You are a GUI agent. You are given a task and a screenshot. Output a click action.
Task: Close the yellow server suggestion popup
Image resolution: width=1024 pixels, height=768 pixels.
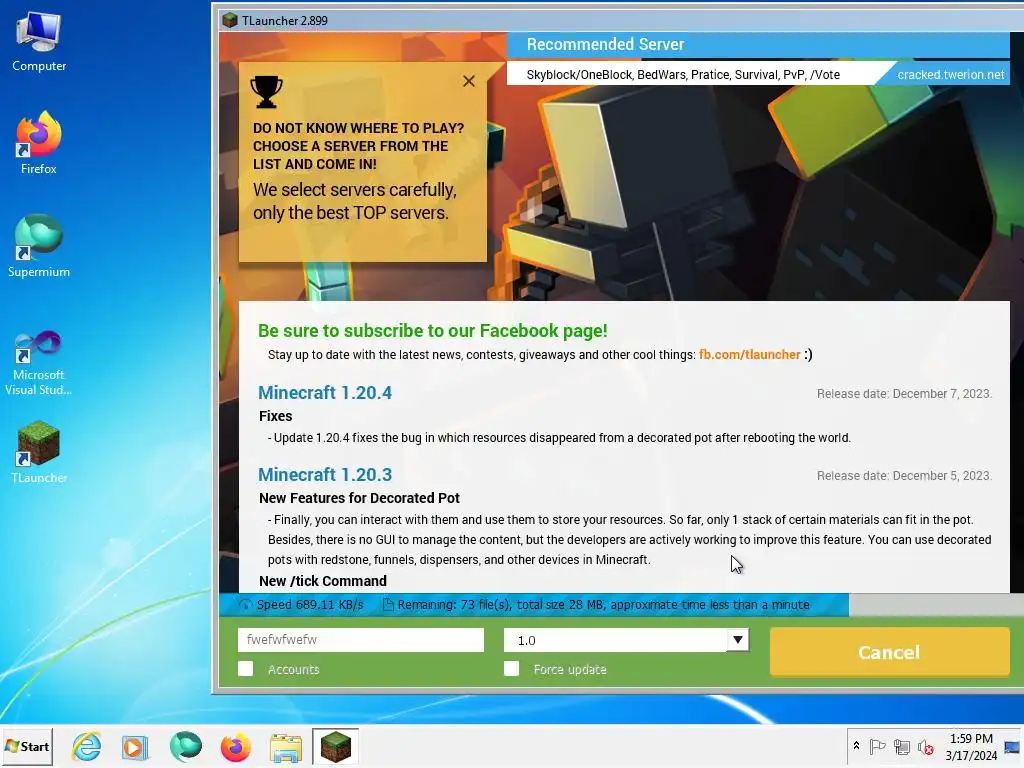[x=469, y=81]
